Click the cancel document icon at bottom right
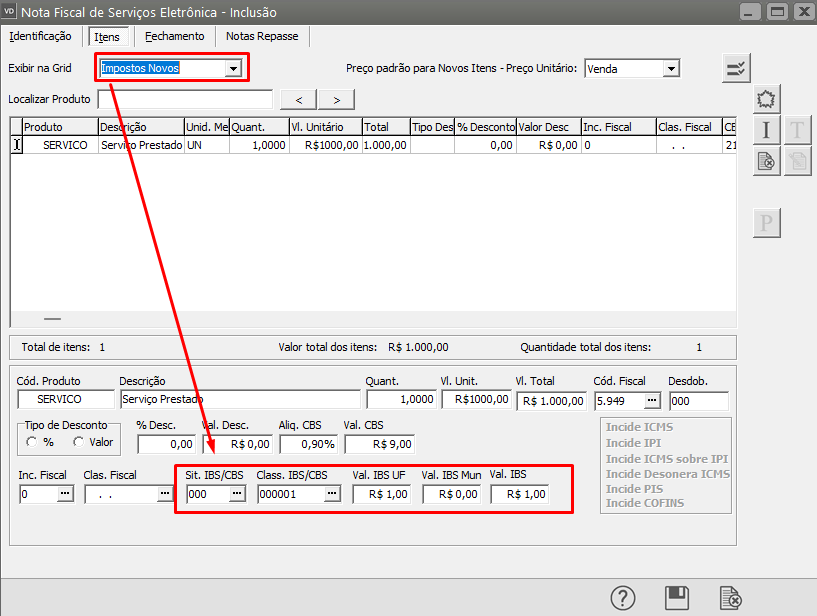The width and height of the screenshot is (817, 616). pos(731,598)
